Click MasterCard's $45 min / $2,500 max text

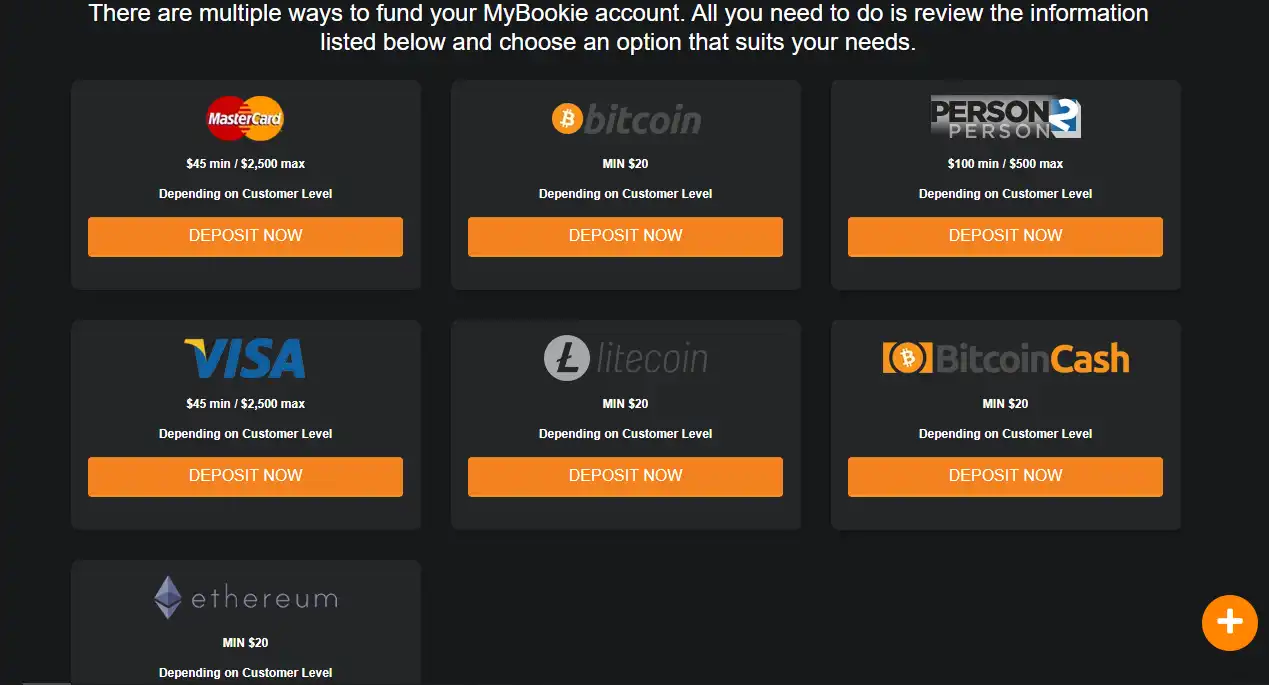tap(245, 163)
